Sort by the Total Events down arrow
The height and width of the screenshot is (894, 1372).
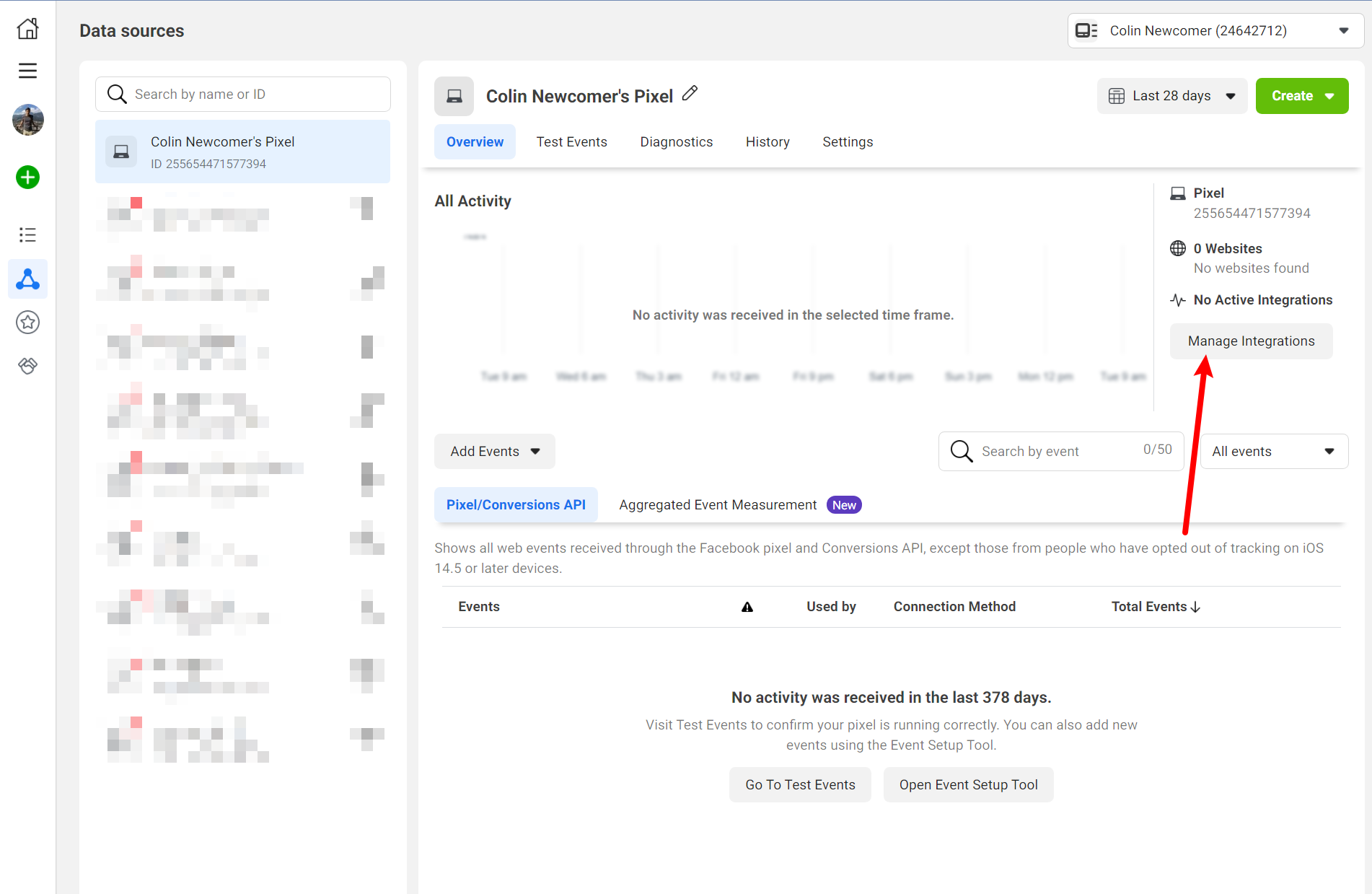[1196, 607]
